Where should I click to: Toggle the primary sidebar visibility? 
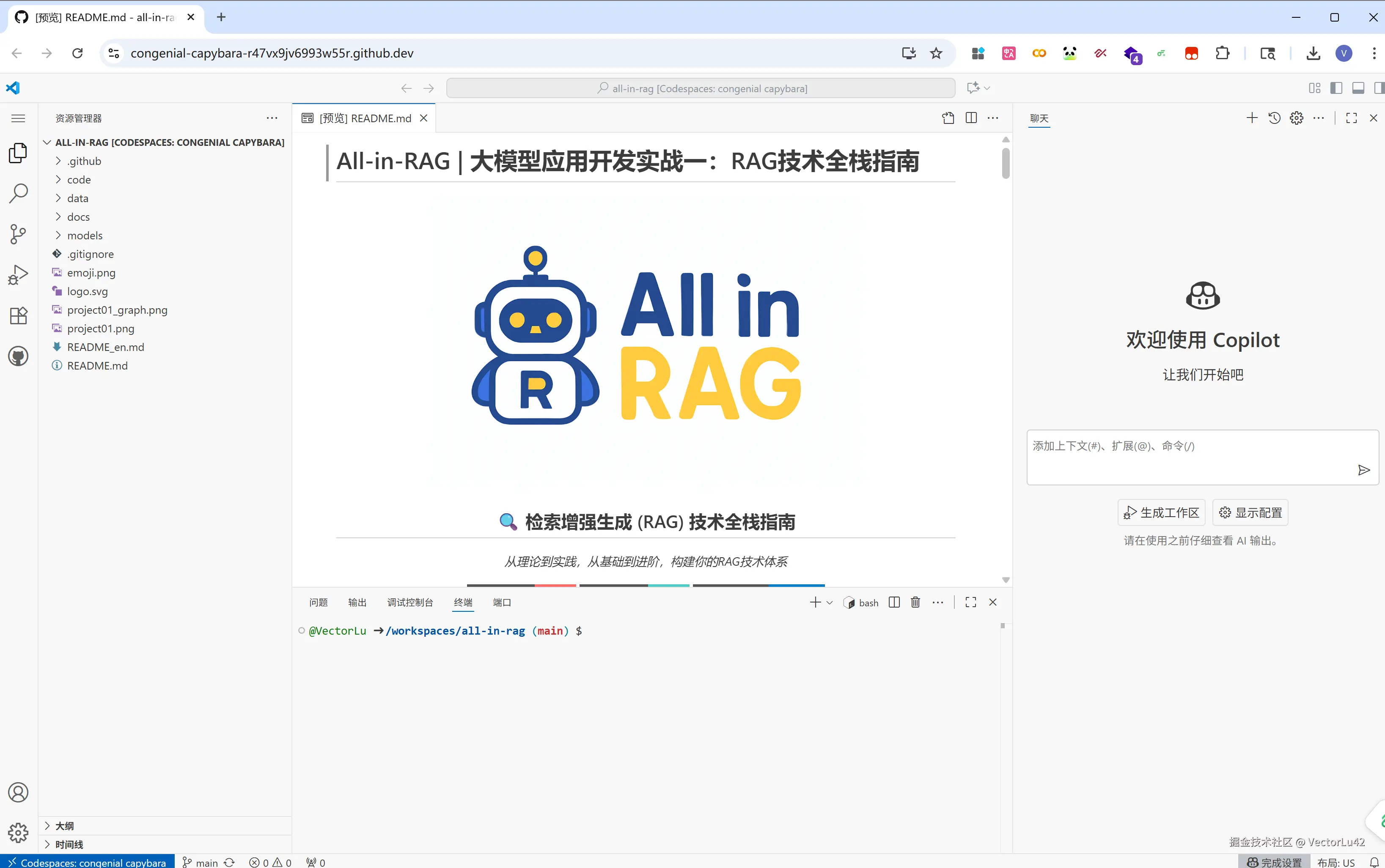pyautogui.click(x=1337, y=88)
